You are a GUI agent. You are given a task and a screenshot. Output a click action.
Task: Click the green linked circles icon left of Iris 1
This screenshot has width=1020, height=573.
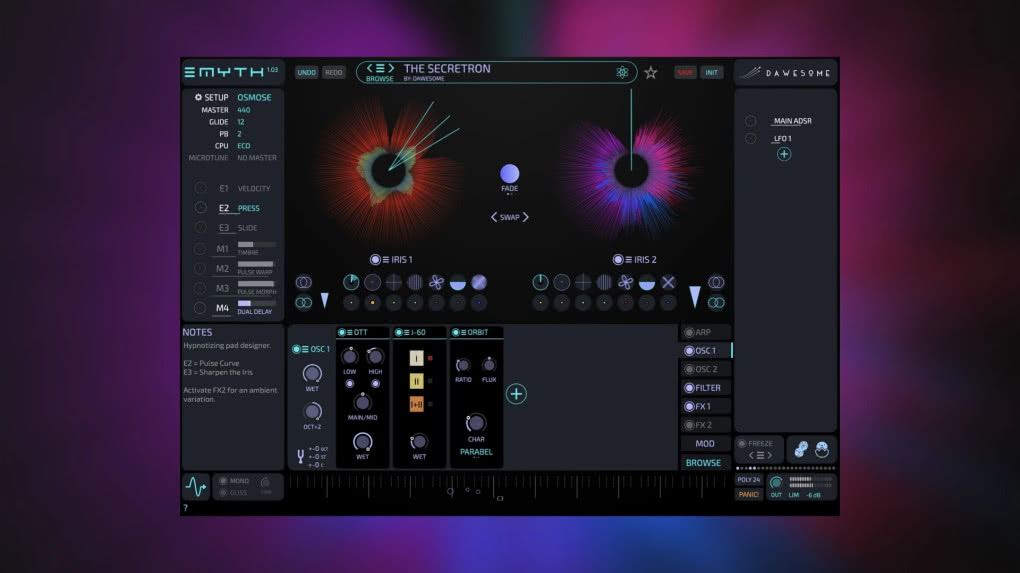[304, 302]
